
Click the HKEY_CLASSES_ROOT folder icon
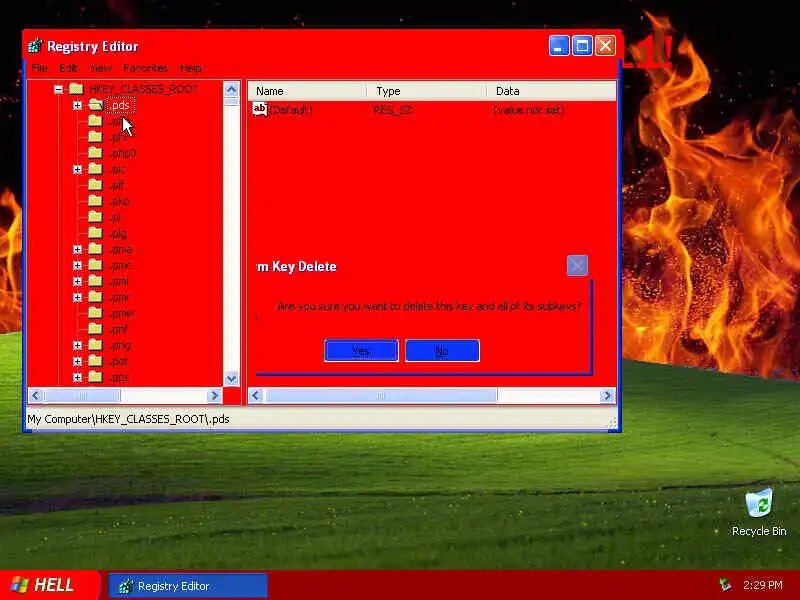(77, 89)
